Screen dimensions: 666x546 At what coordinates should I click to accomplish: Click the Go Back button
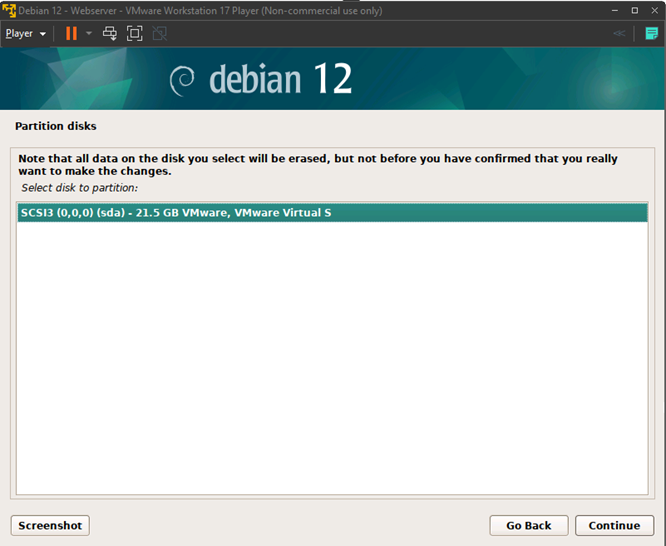528,525
